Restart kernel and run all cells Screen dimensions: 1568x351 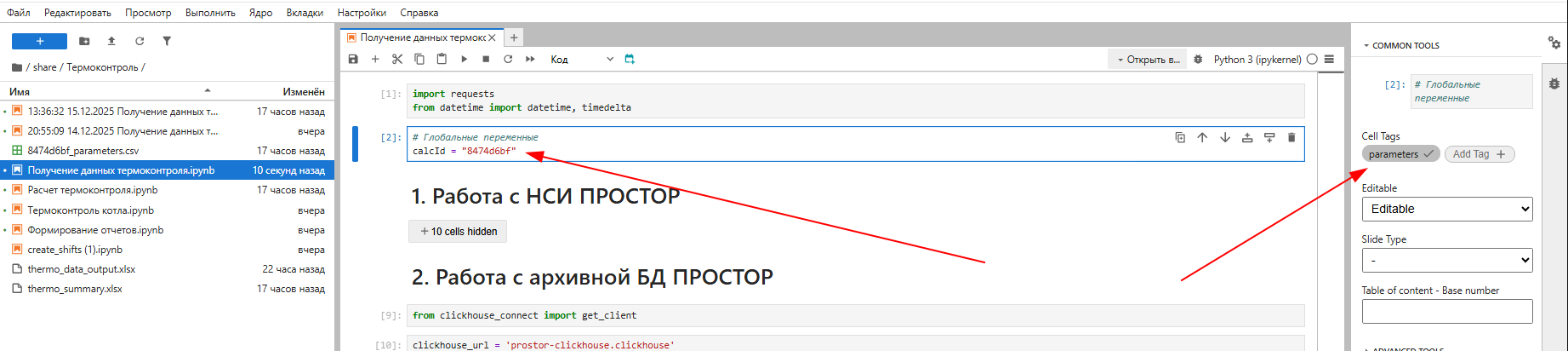tap(530, 59)
